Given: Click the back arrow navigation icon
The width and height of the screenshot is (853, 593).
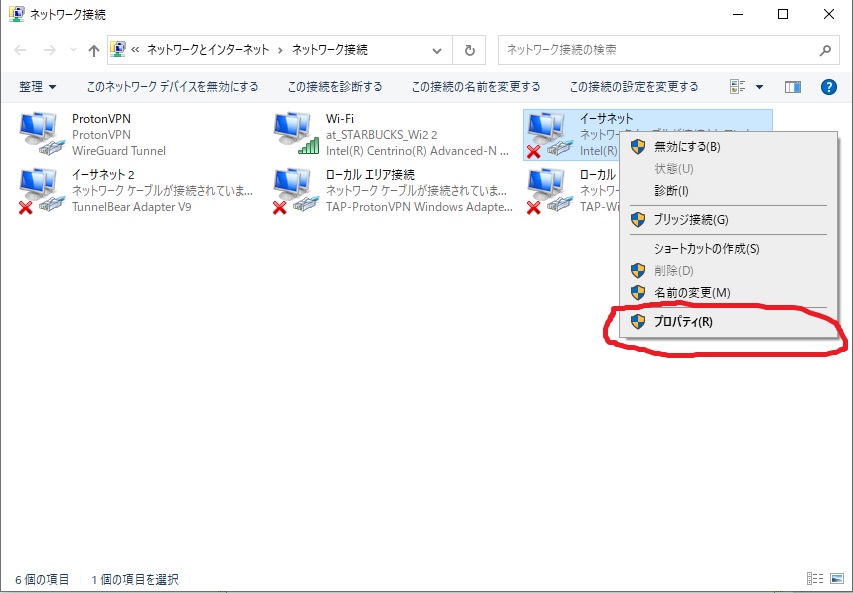Looking at the screenshot, I should [20, 50].
